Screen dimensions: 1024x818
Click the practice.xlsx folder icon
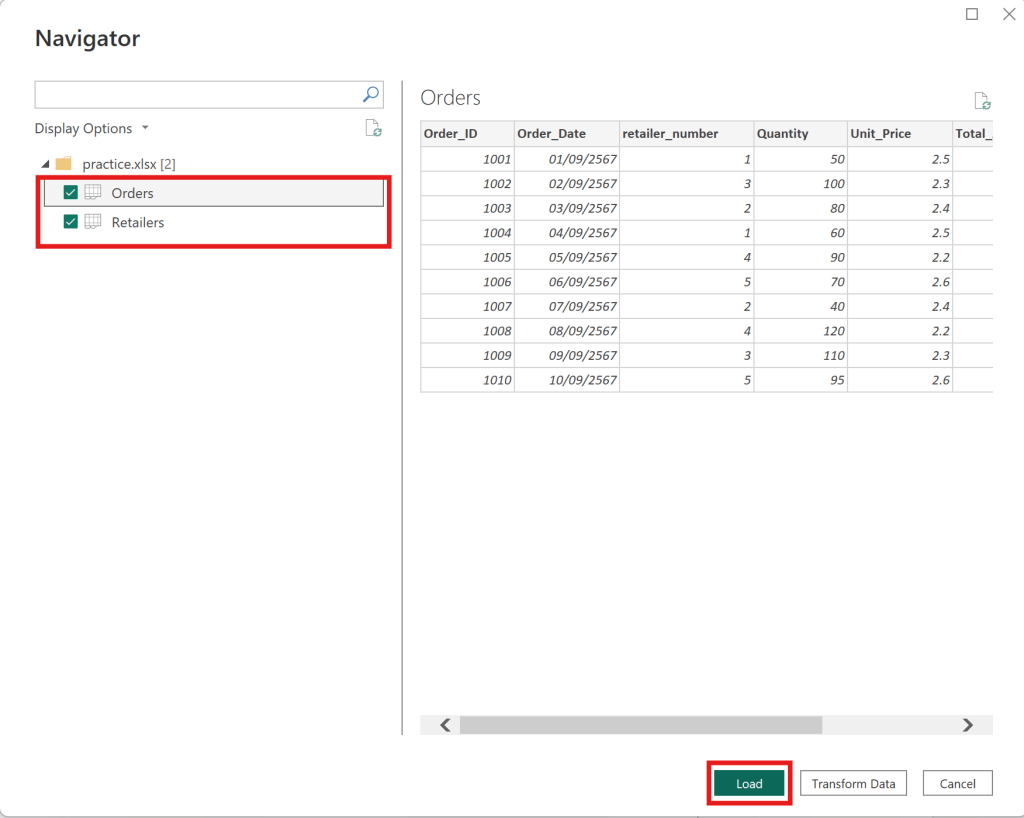64,163
